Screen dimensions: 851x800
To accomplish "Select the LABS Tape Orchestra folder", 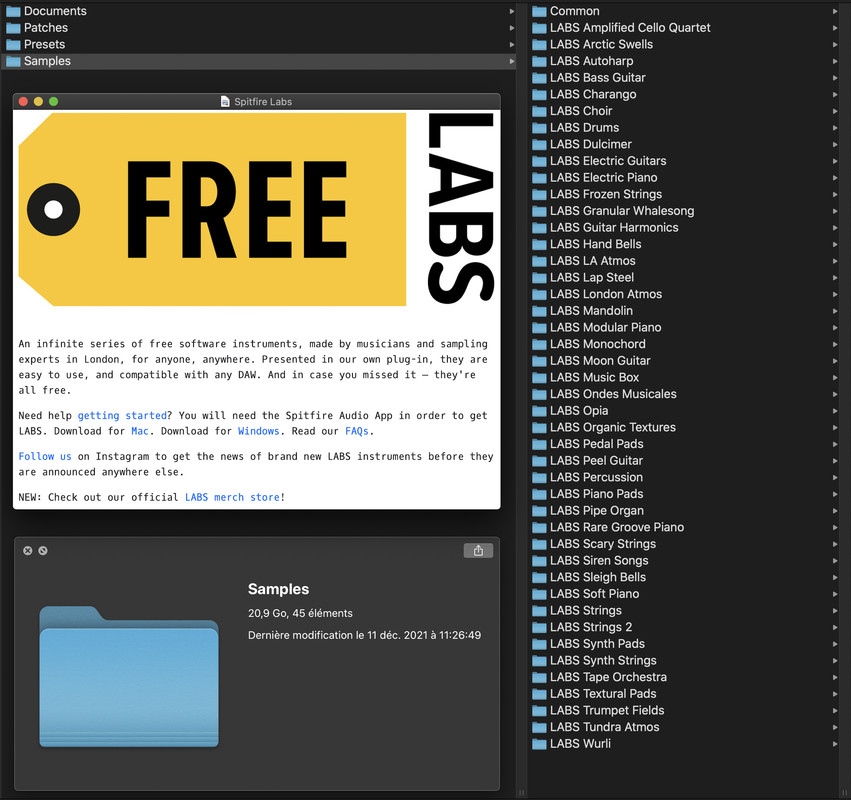I will click(685, 677).
